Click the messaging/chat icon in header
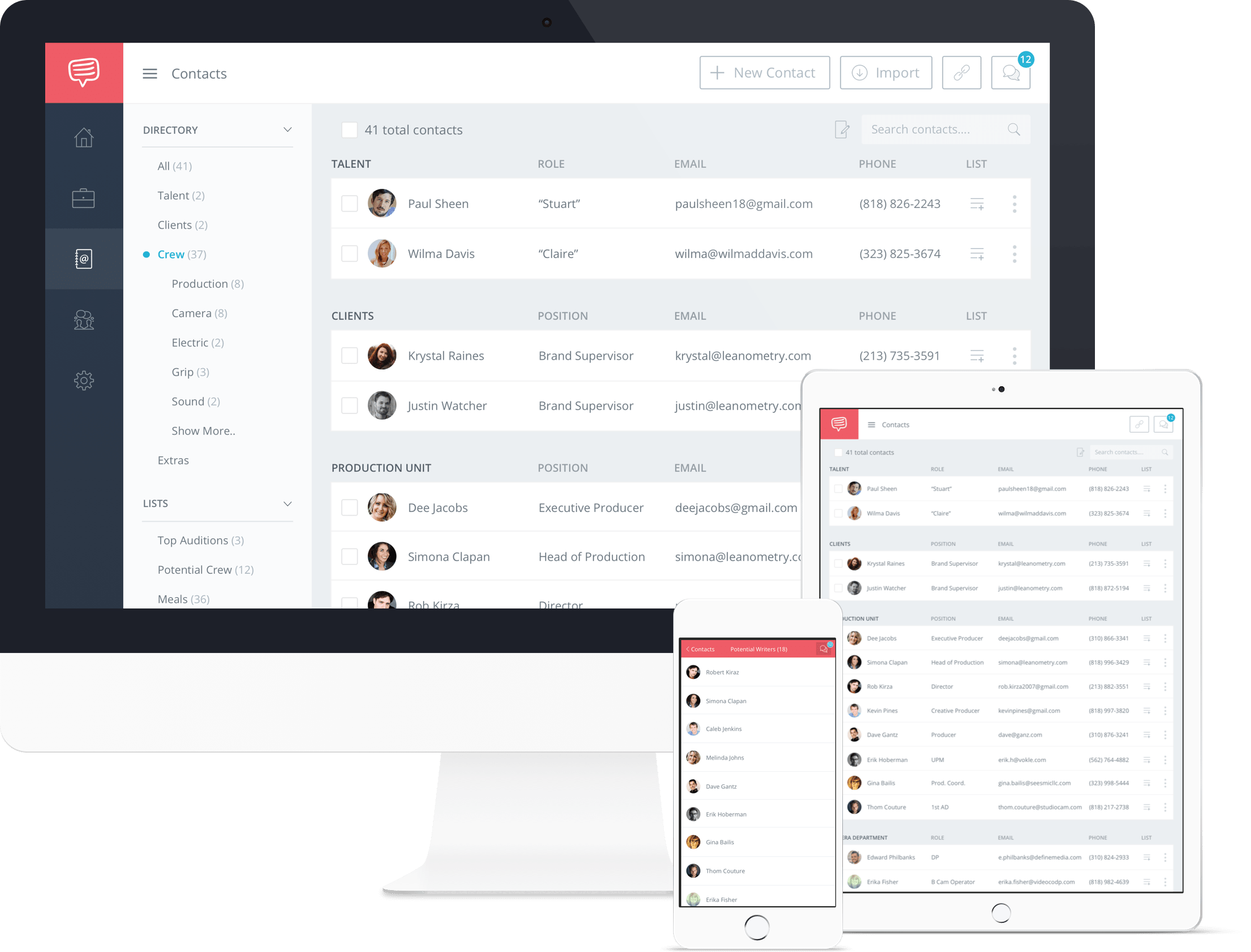 1011,73
